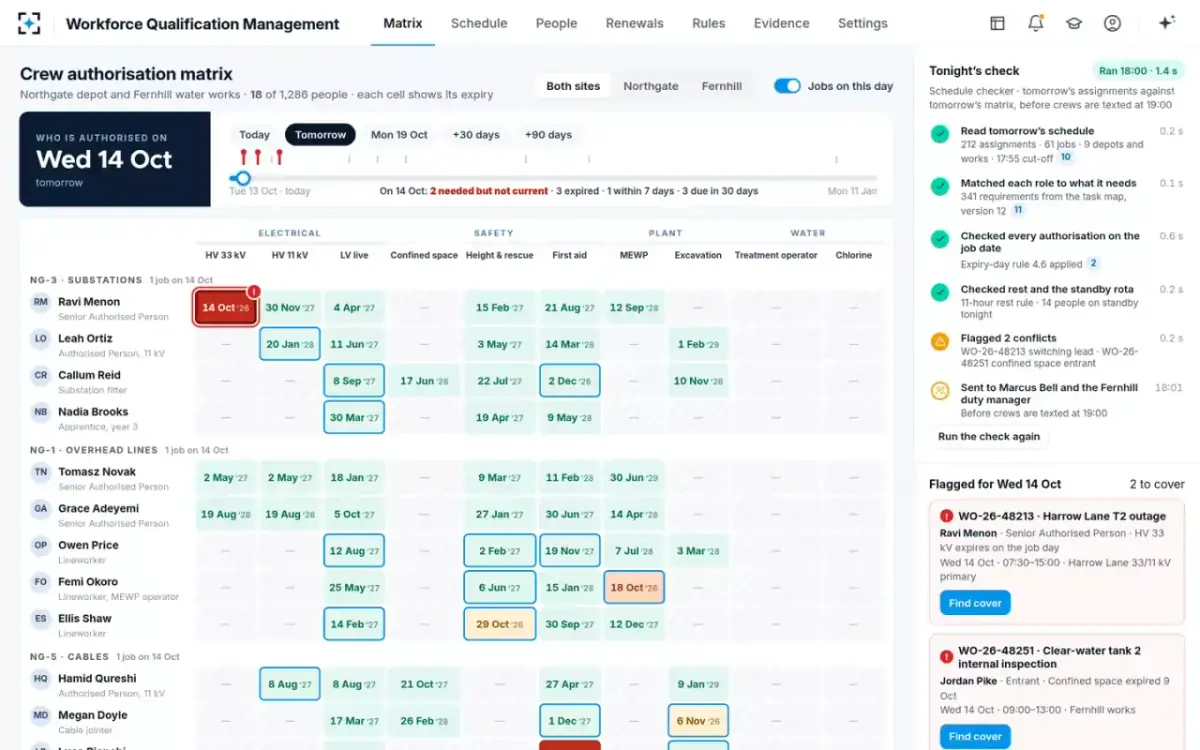Click red alert badge on Ravi Menon's HV cell

pos(254,291)
